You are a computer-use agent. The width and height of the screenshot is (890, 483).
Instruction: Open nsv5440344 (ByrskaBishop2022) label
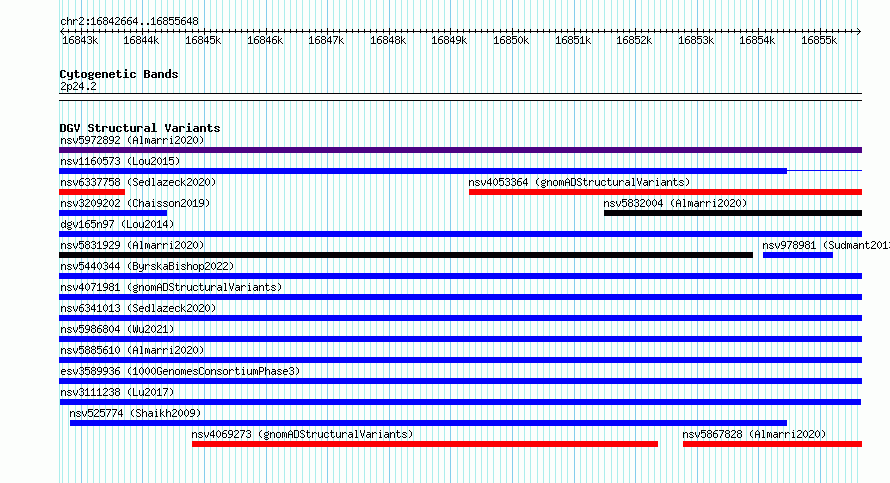147,266
